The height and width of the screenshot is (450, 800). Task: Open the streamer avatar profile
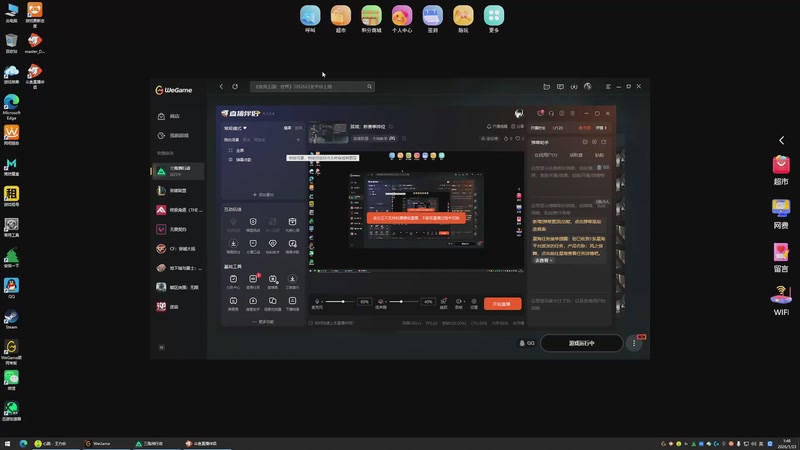pos(519,113)
